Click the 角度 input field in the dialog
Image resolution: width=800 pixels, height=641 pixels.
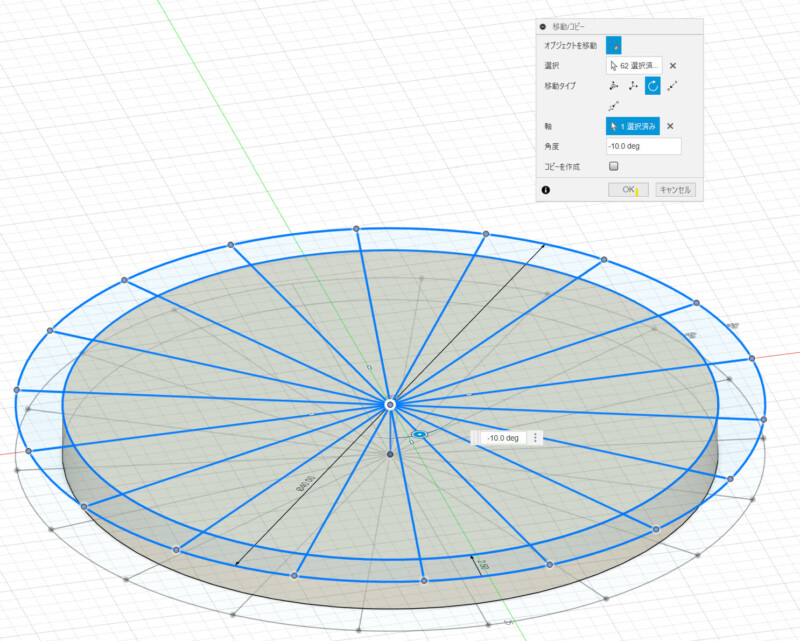643,146
